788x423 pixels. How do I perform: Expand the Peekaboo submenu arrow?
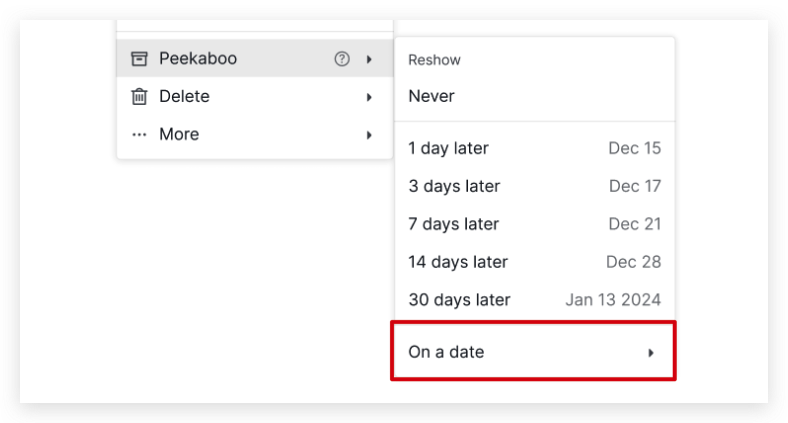[x=369, y=59]
